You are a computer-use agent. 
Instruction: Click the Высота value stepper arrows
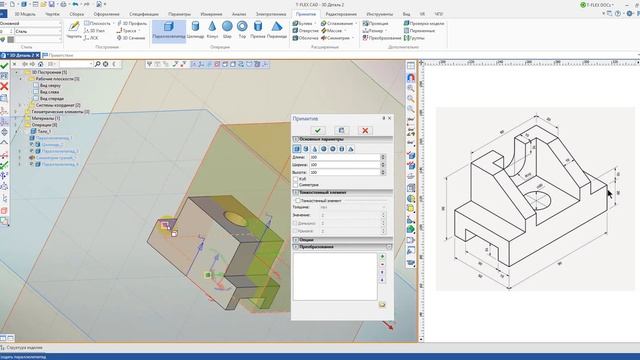(x=383, y=172)
